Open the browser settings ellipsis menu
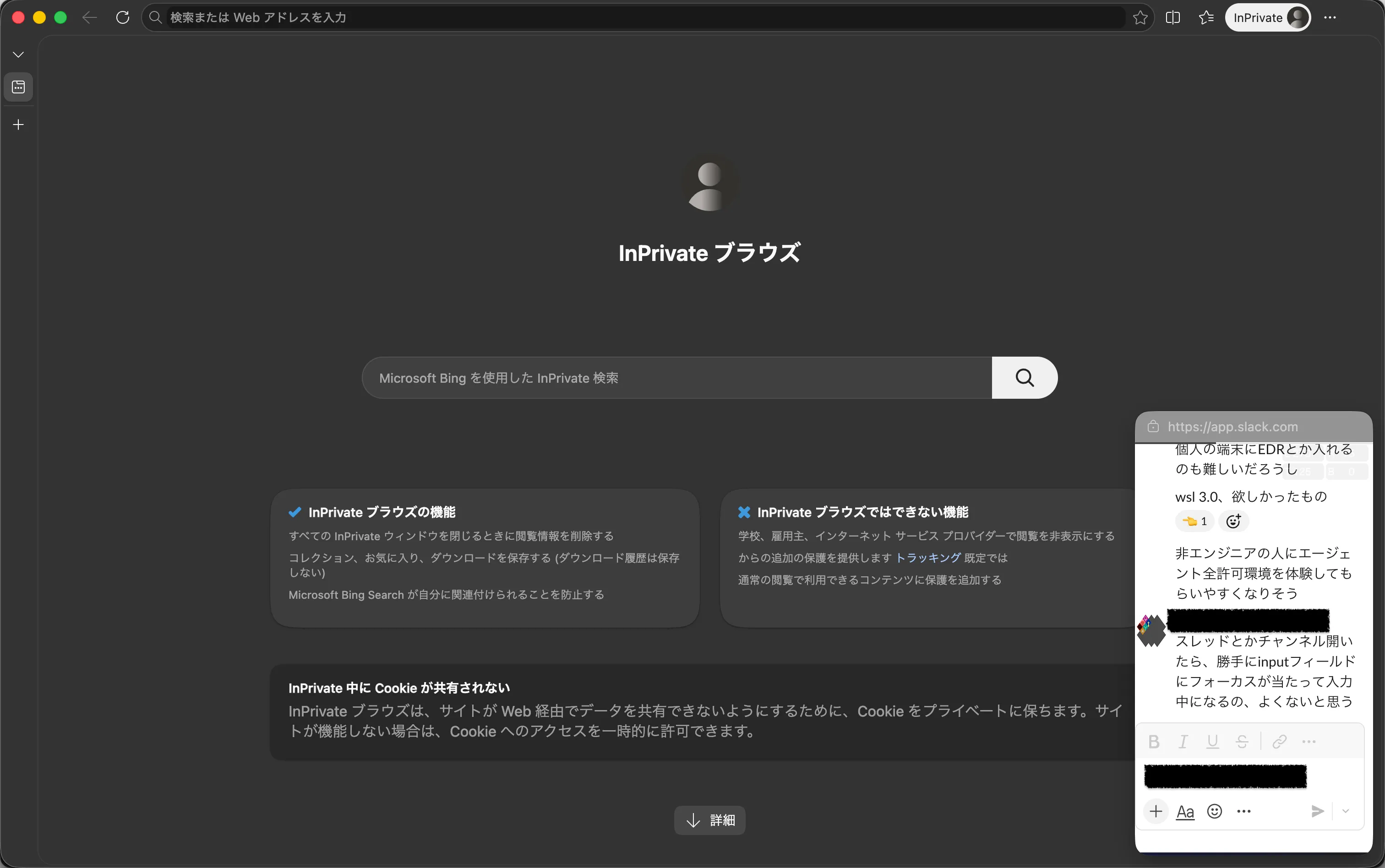 (x=1330, y=18)
